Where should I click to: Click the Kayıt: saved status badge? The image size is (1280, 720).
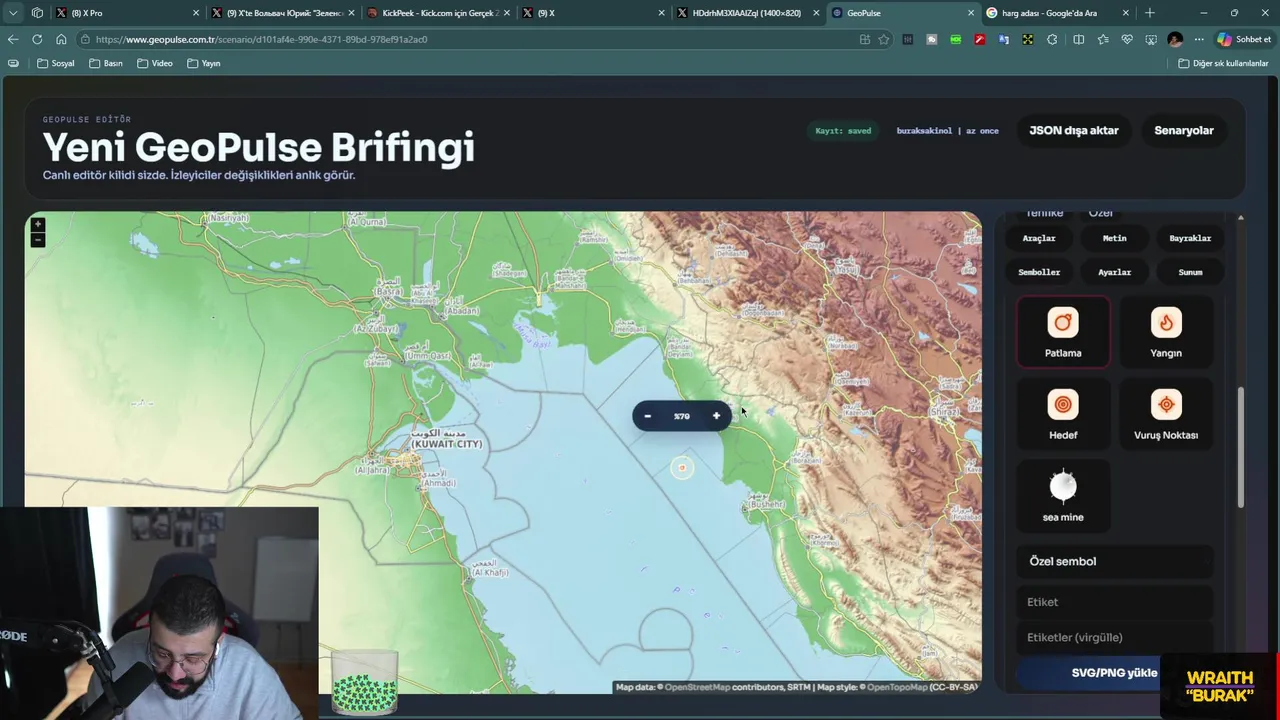pos(843,131)
